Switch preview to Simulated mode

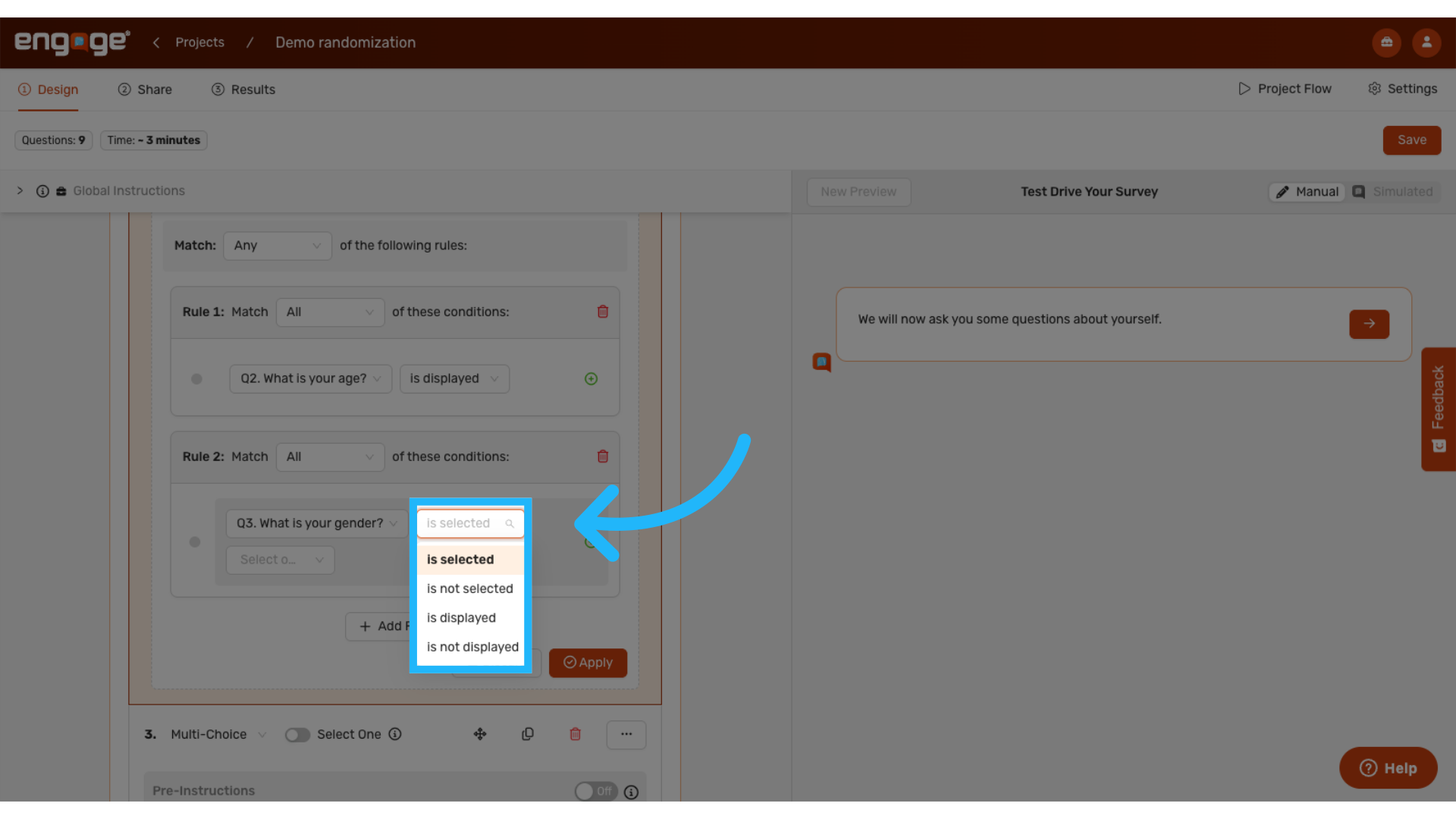(1393, 192)
